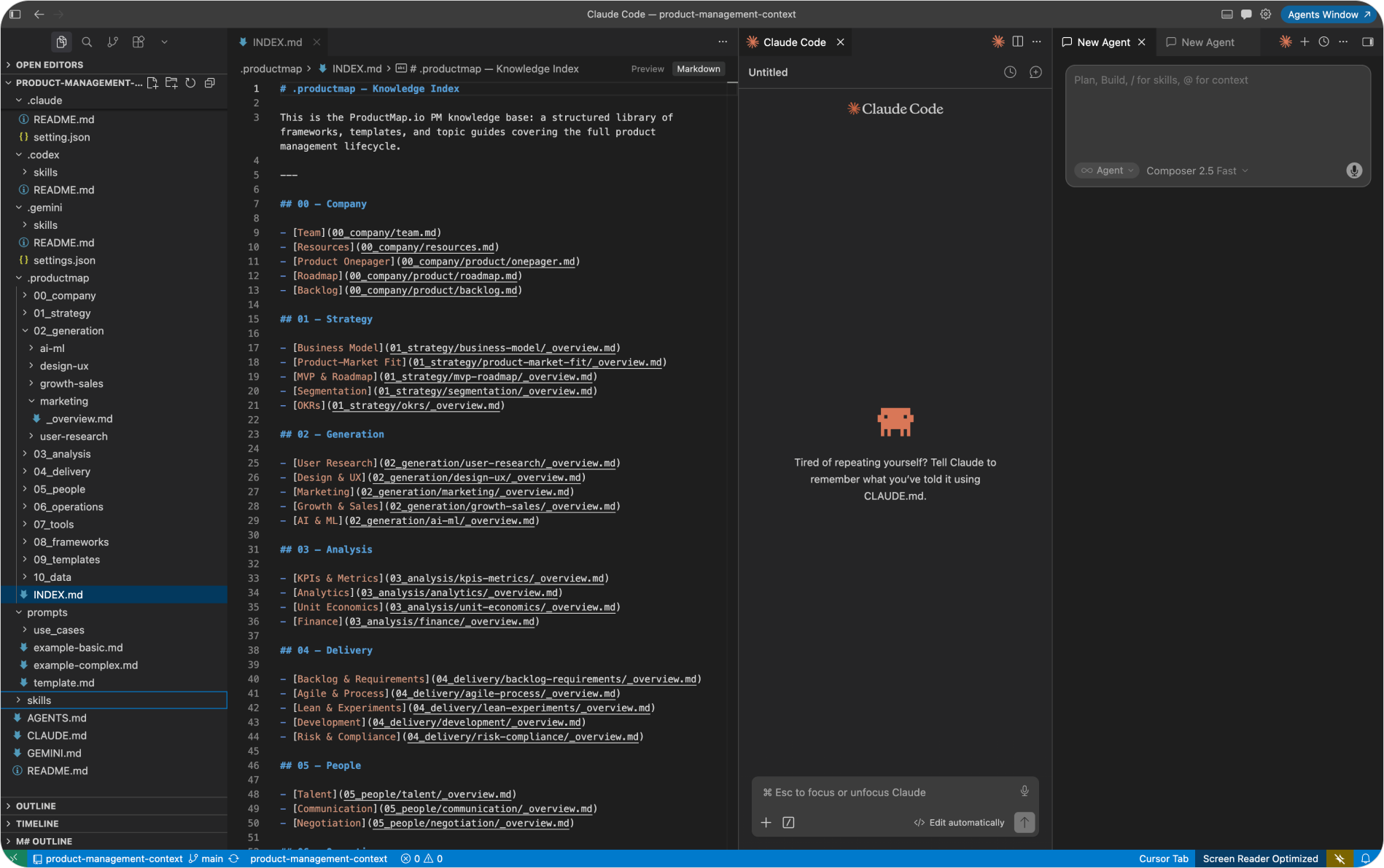Focus the Claude Code message input
This screenshot has height=868, width=1384.
coord(887,792)
